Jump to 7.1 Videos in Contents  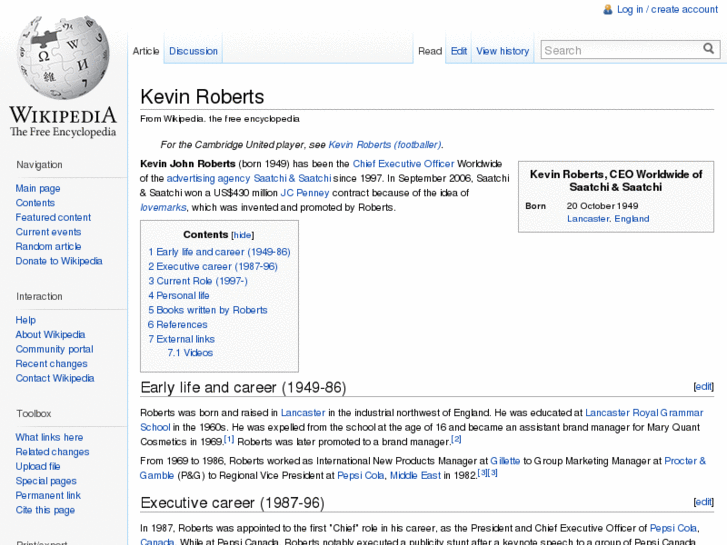click(190, 353)
